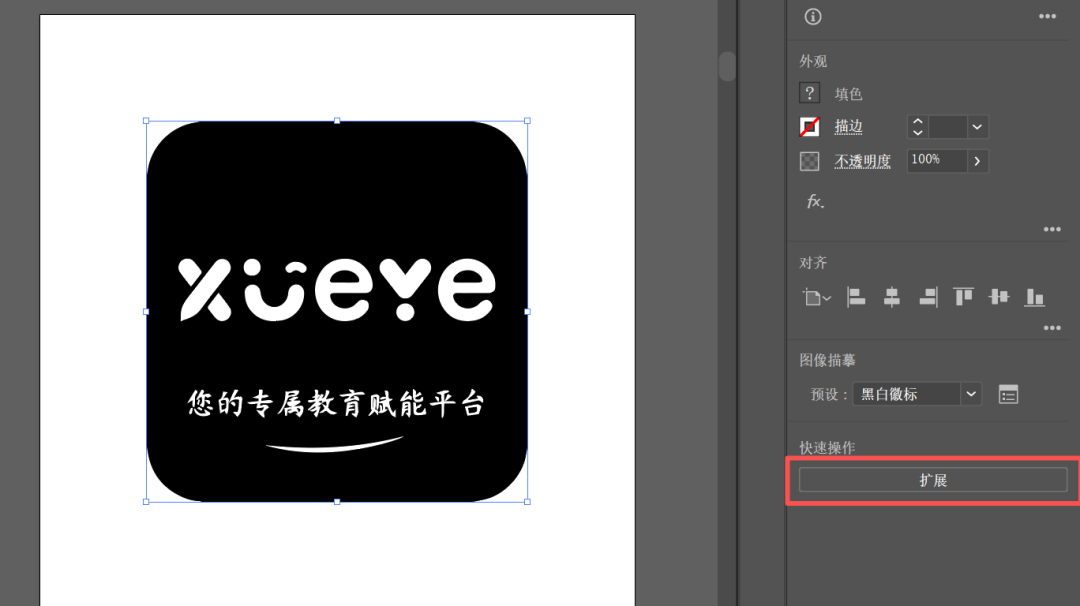
Task: Expand the opacity 100% slider arrow
Action: (x=977, y=161)
